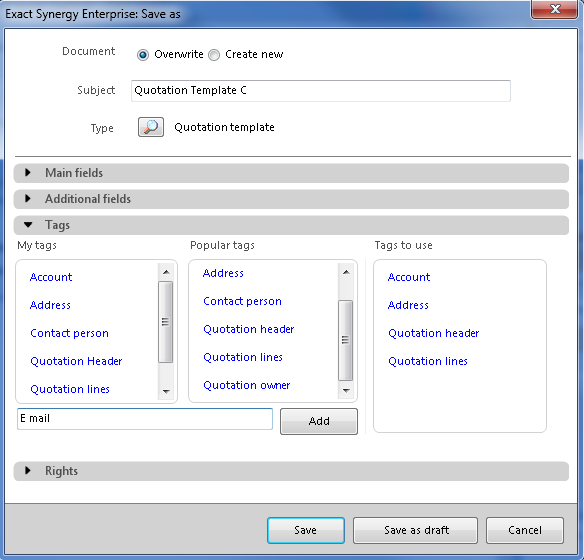Remove Account from Tags to use
This screenshot has height=560, width=584.
[x=409, y=277]
